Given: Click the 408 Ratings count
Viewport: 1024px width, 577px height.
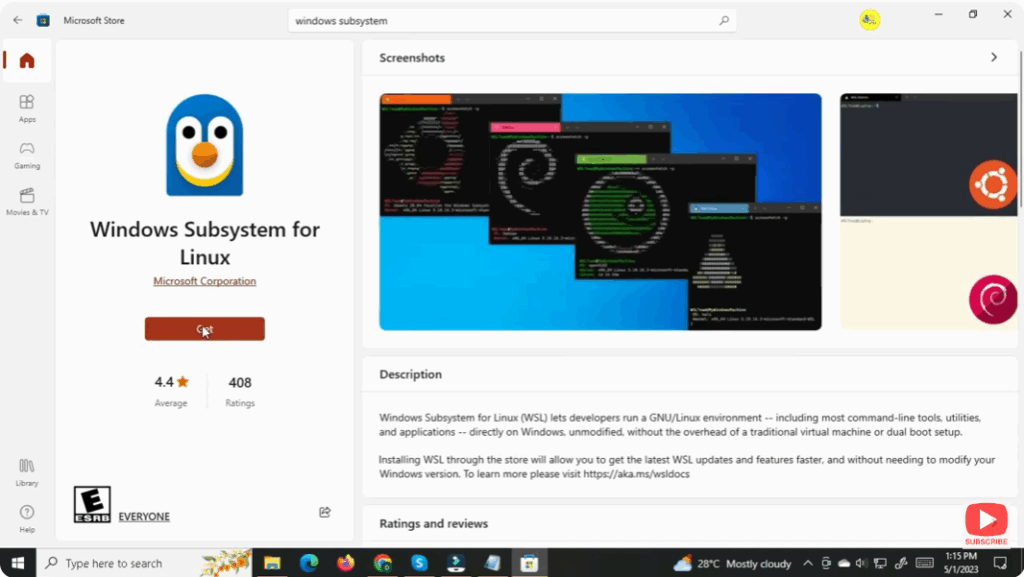Looking at the screenshot, I should [240, 391].
